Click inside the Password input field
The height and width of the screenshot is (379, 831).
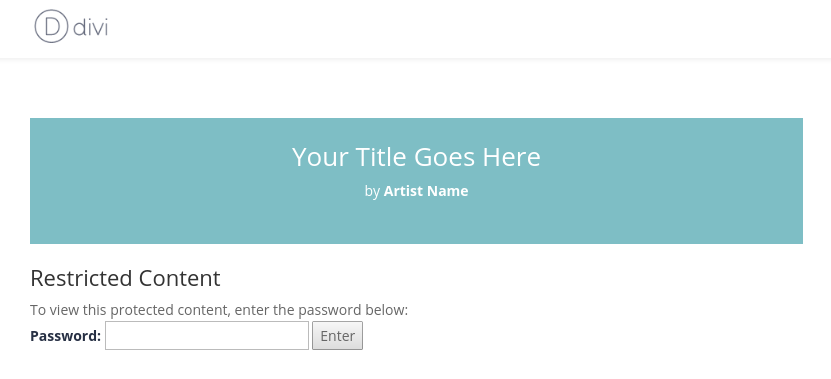pyautogui.click(x=207, y=336)
